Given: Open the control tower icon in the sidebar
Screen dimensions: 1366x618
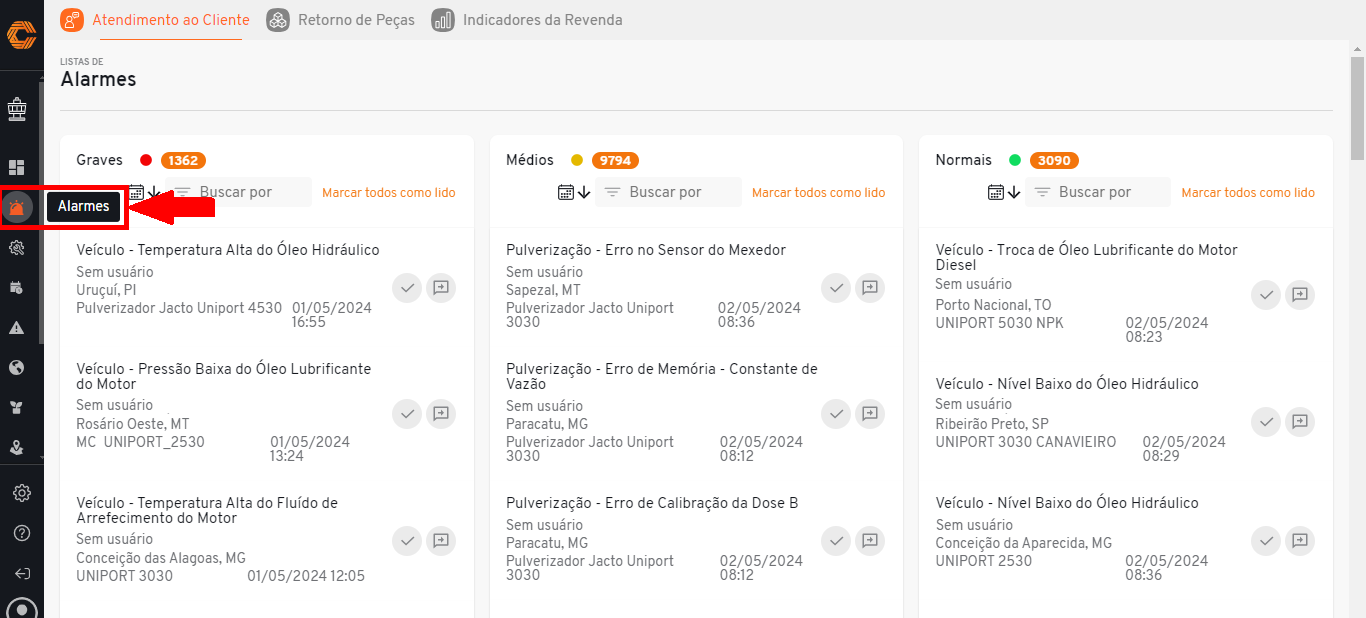Looking at the screenshot, I should 17,109.
